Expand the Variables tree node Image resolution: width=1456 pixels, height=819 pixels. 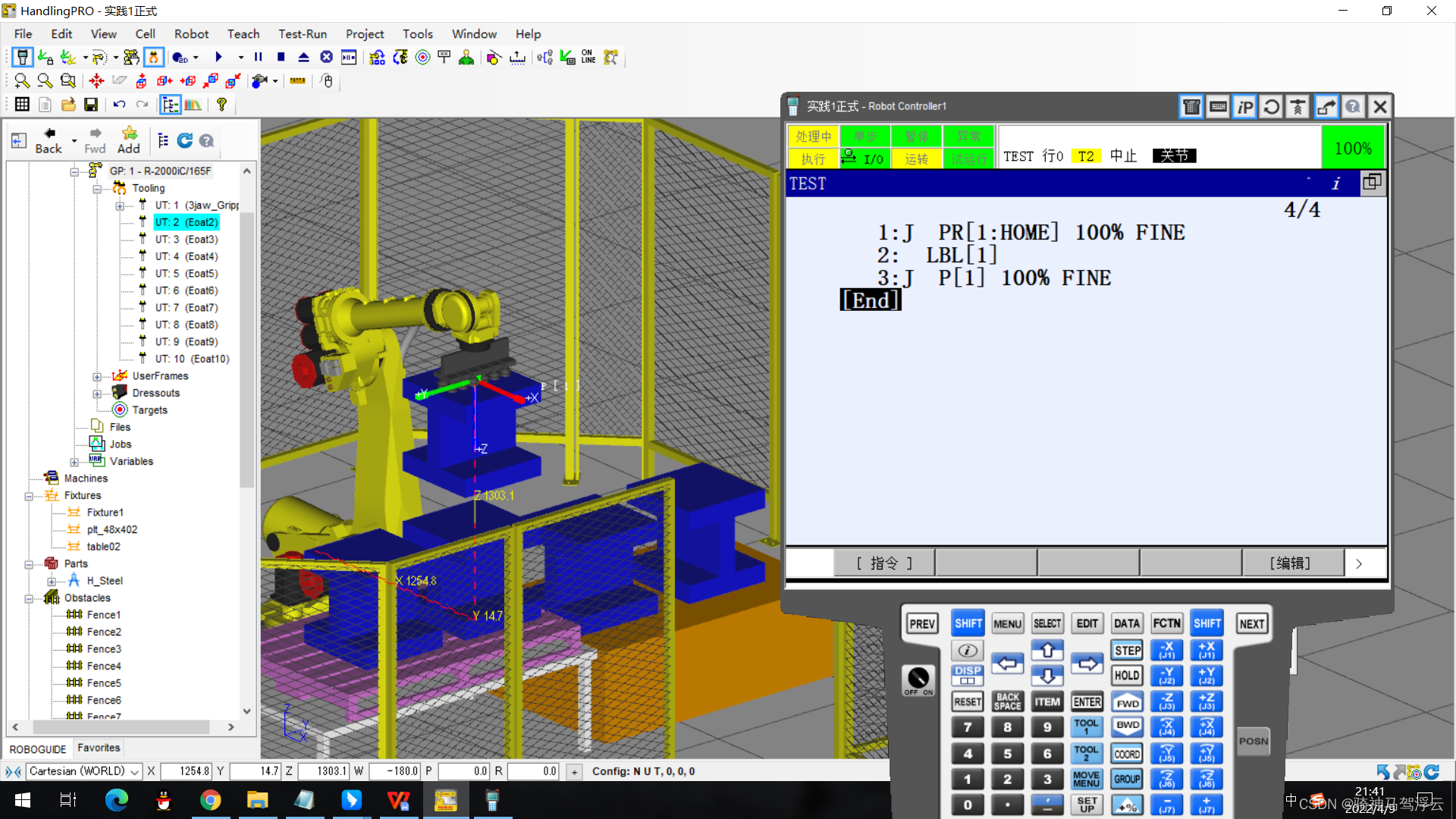click(74, 462)
